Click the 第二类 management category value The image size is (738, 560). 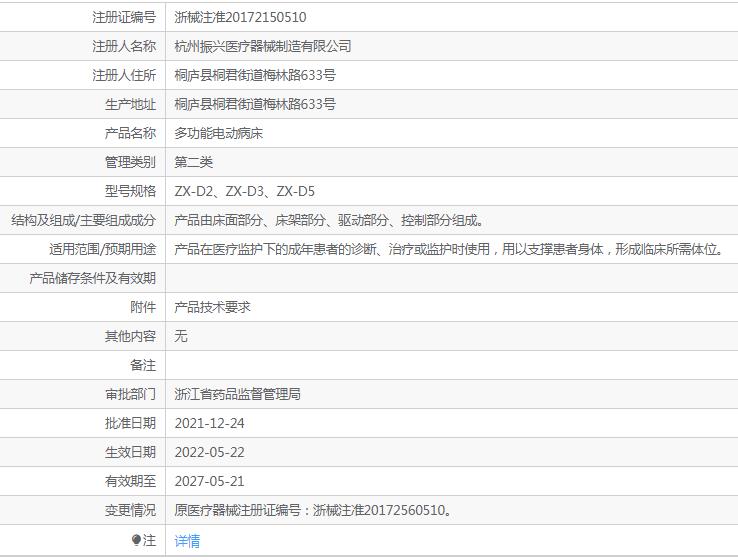click(193, 162)
